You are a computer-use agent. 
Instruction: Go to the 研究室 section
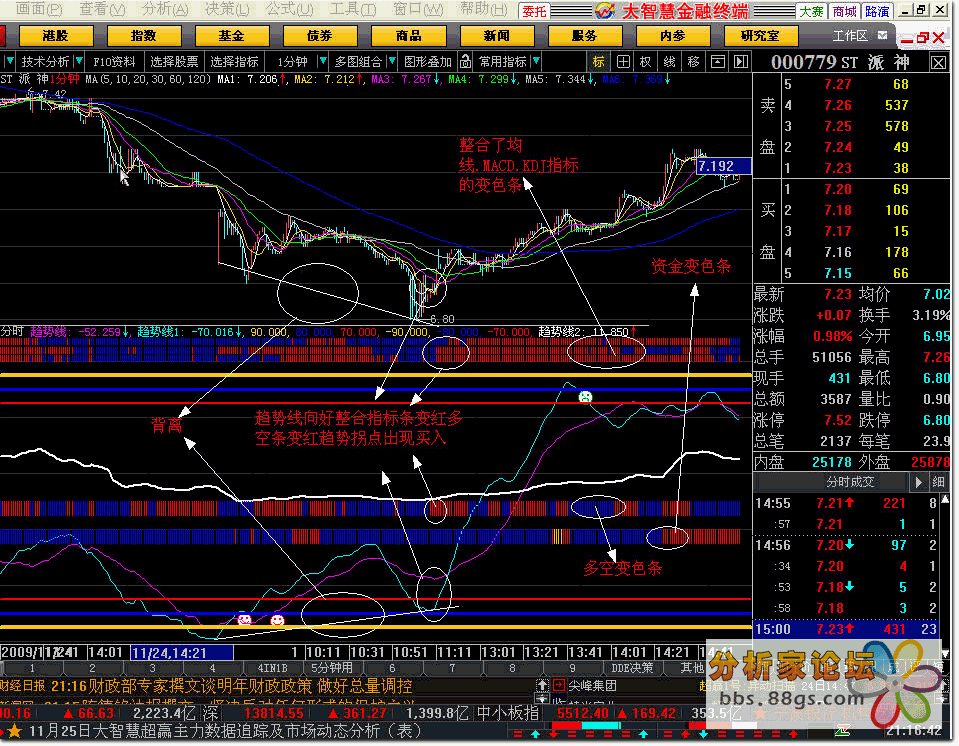760,36
